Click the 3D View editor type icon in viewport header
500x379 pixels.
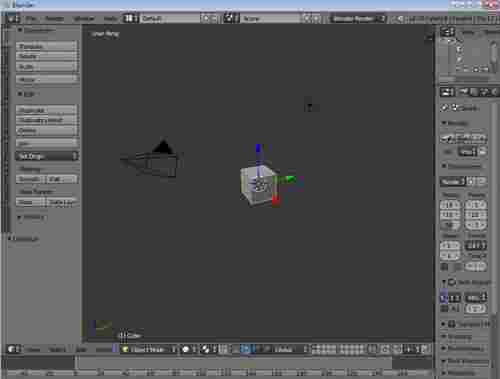point(14,349)
